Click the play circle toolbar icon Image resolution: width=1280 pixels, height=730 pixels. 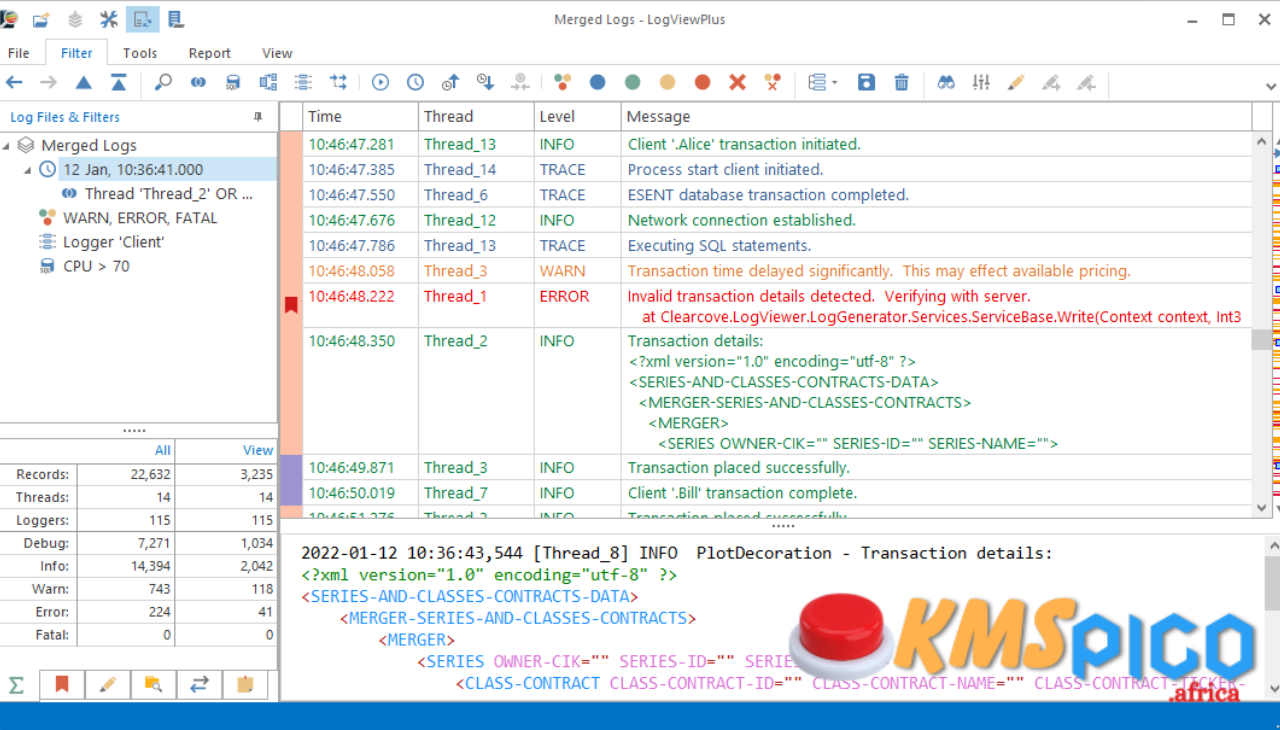(x=380, y=82)
